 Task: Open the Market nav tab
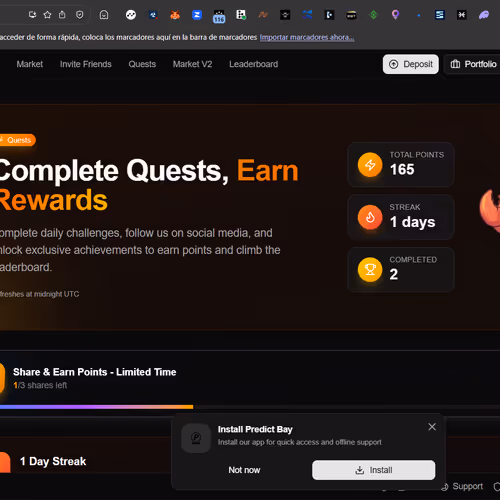(x=30, y=64)
